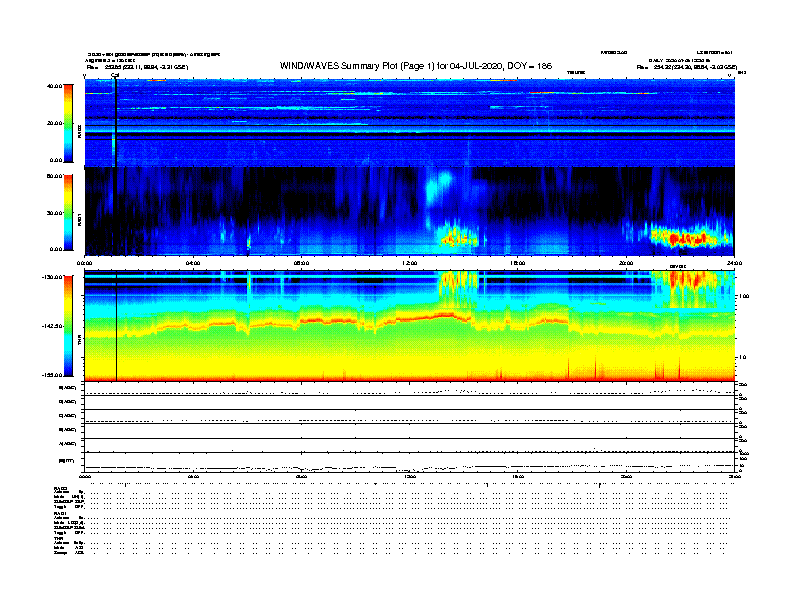Click the RAD2 header in the bottom status table
Viewport: 792px width, 612px height.
60,489
